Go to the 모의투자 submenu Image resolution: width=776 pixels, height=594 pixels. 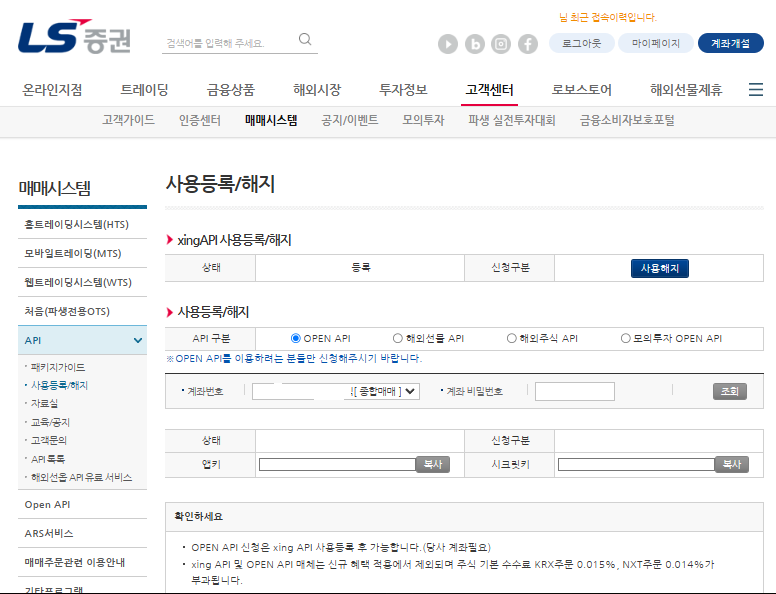[423, 120]
